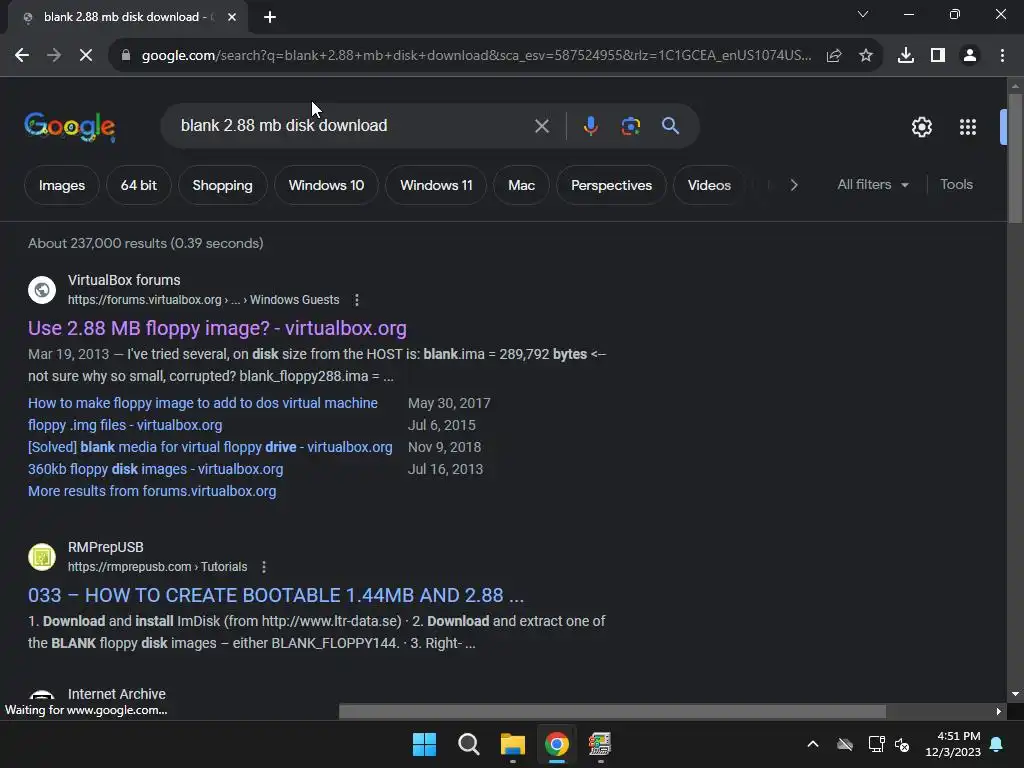Open 'More results from forums.virtualbox.org'
Image resolution: width=1024 pixels, height=768 pixels.
pos(152,491)
